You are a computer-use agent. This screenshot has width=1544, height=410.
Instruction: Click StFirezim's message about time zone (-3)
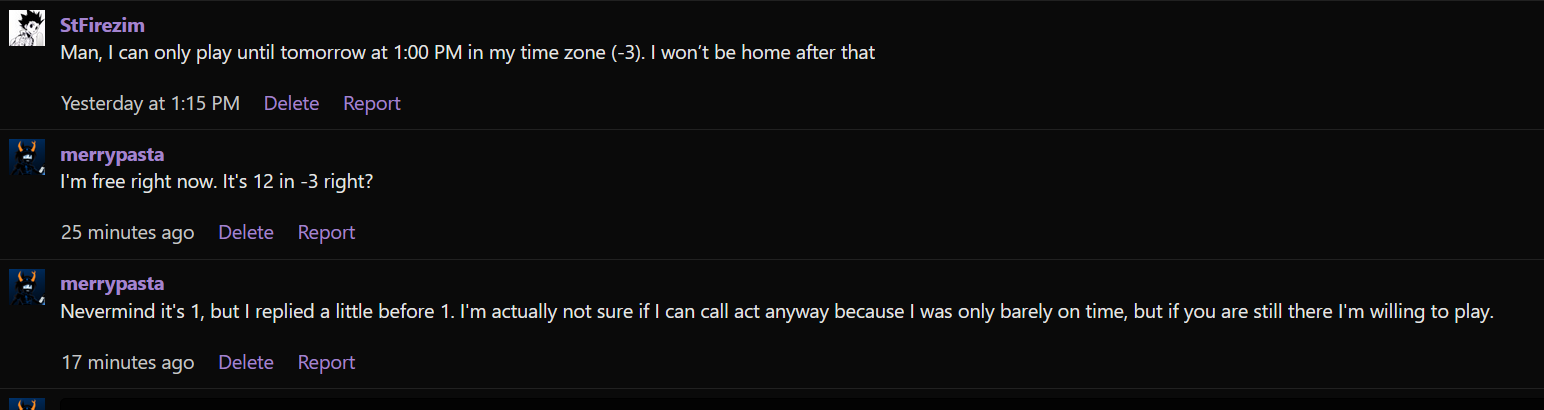click(467, 52)
